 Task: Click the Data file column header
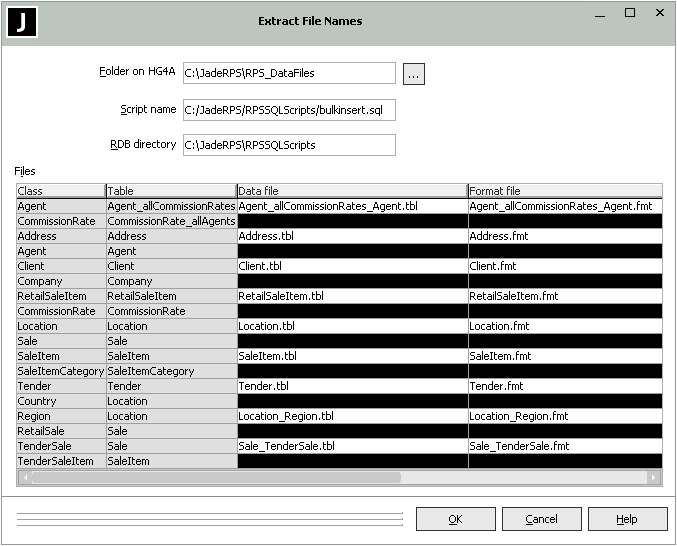[351, 191]
